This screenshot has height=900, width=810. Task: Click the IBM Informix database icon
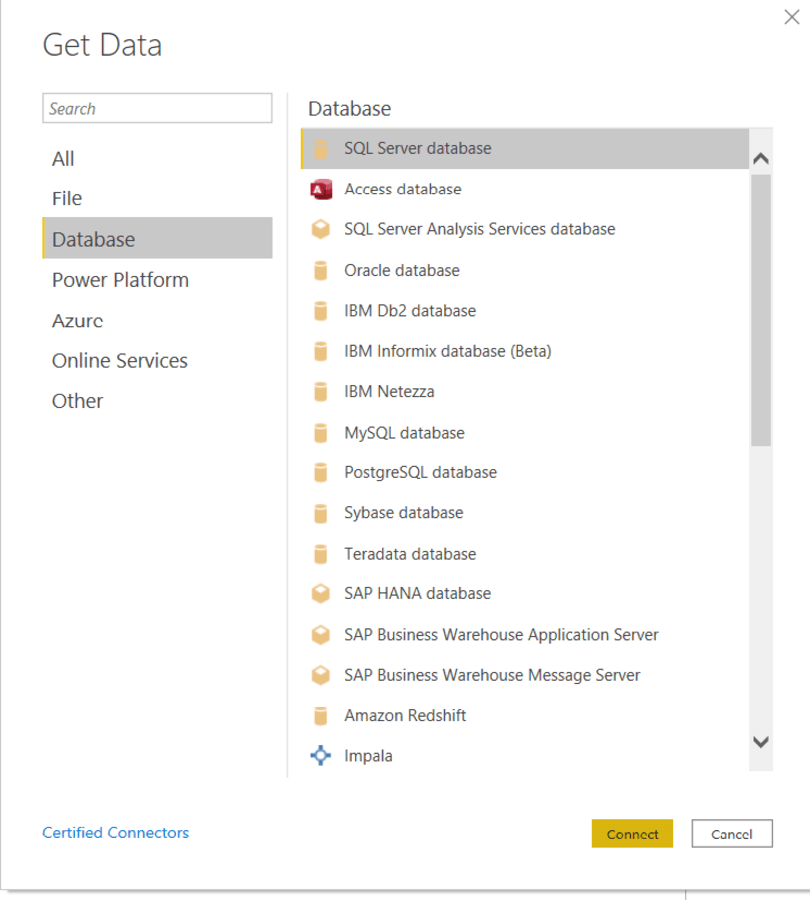click(321, 351)
